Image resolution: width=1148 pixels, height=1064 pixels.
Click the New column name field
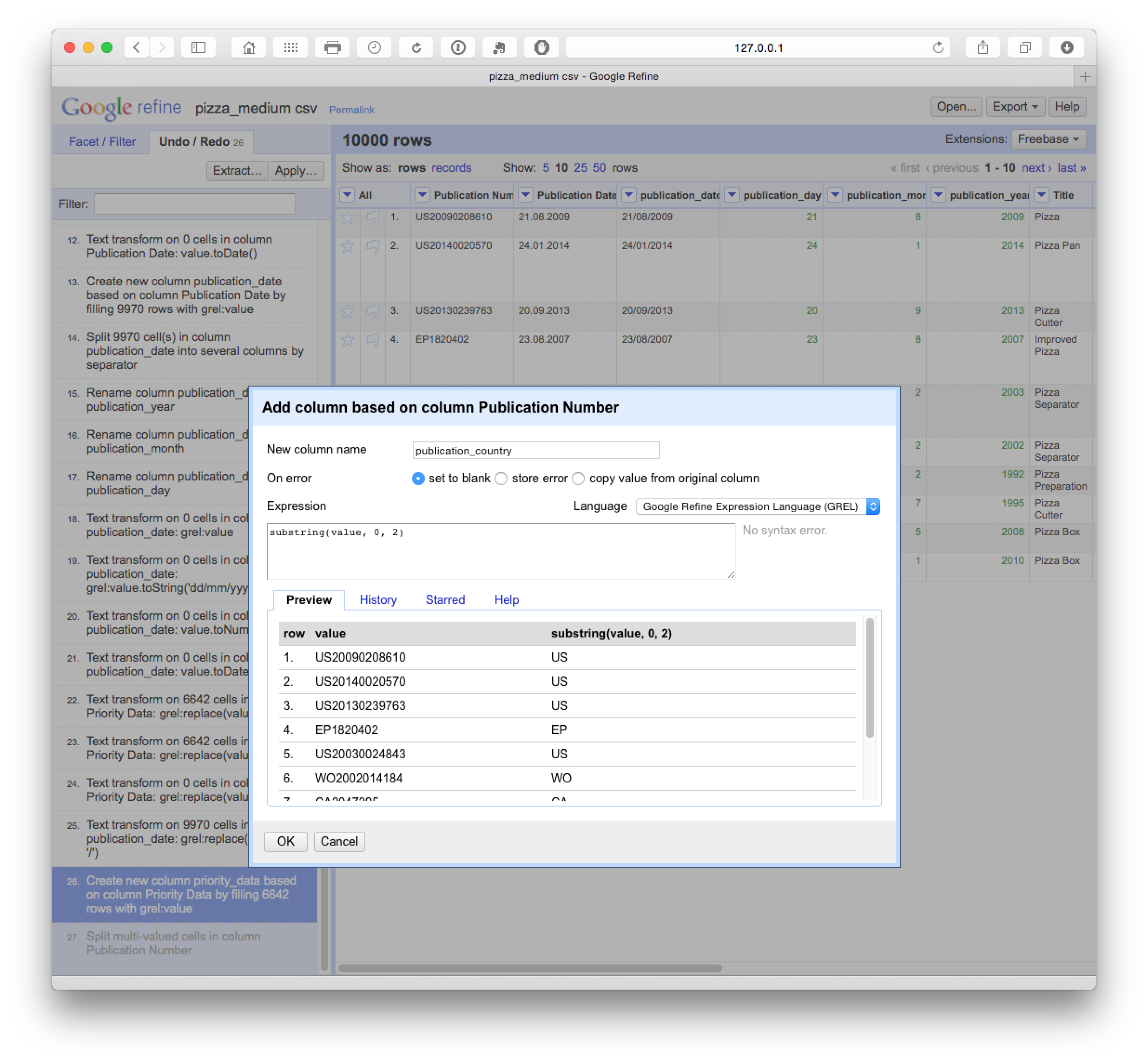pos(535,450)
